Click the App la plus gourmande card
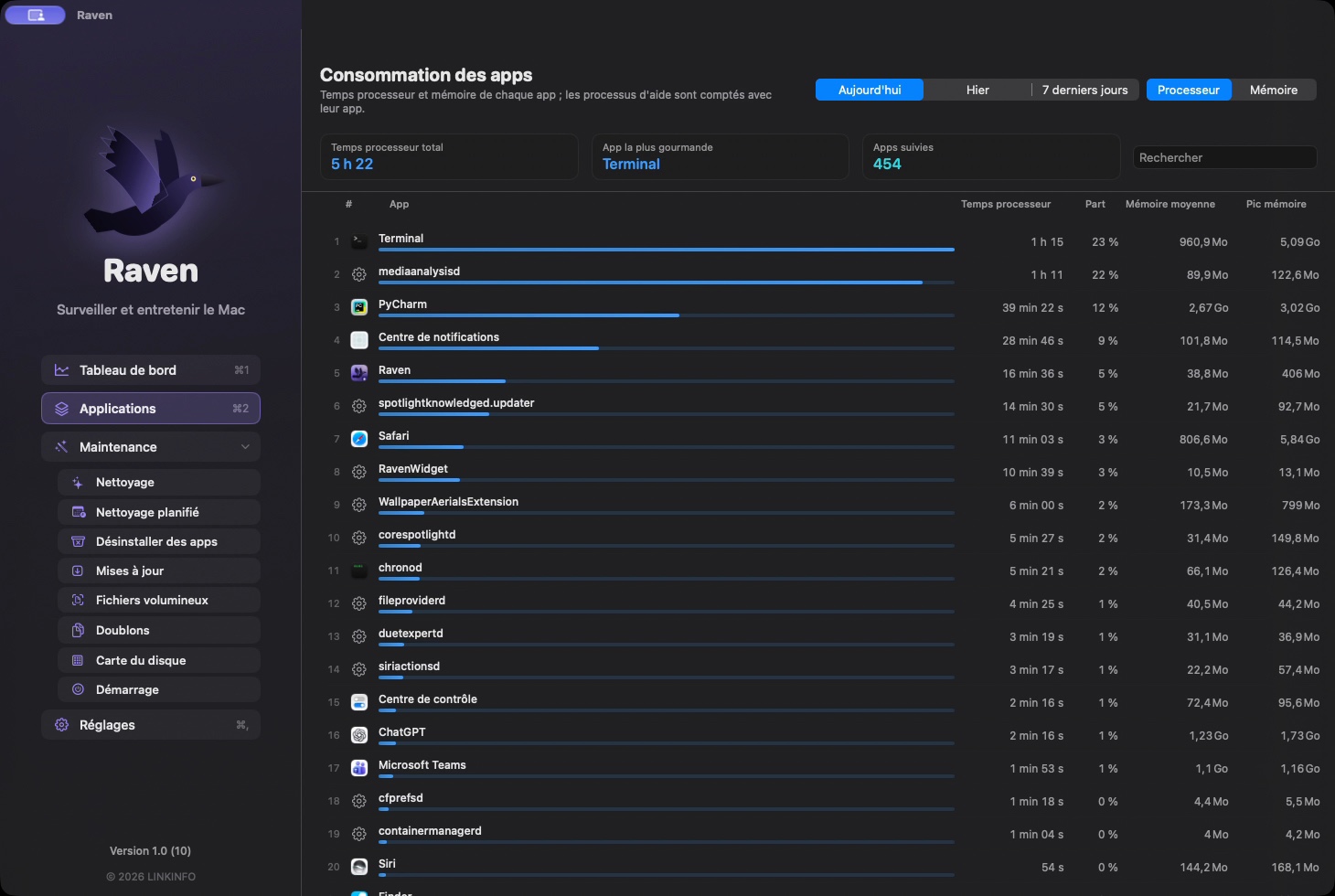 pos(721,156)
